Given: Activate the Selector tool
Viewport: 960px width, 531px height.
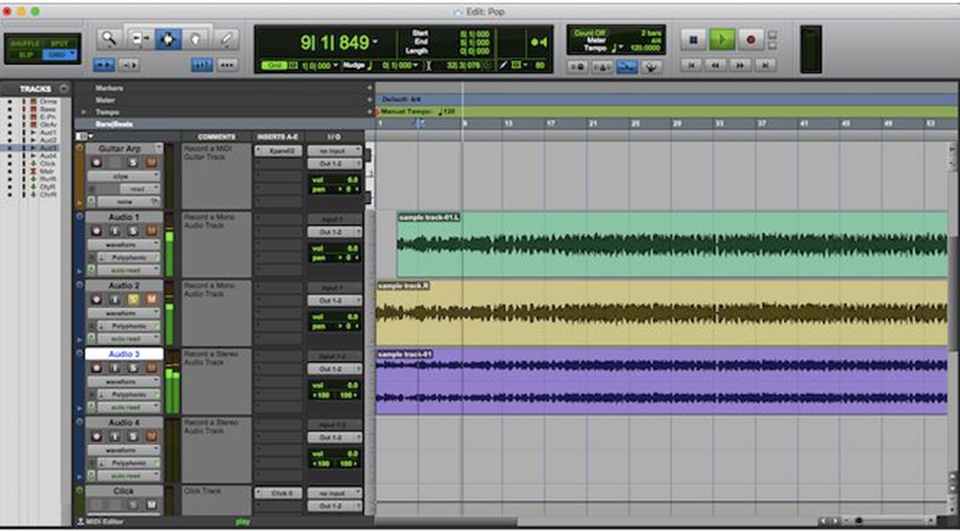Looking at the screenshot, I should click(x=170, y=40).
